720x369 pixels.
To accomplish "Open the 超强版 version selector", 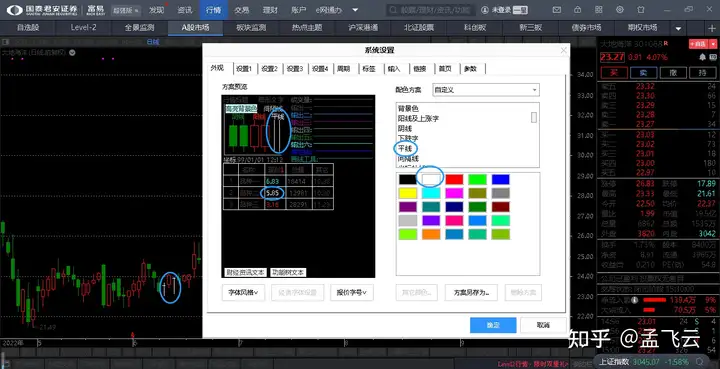I will (125, 10).
